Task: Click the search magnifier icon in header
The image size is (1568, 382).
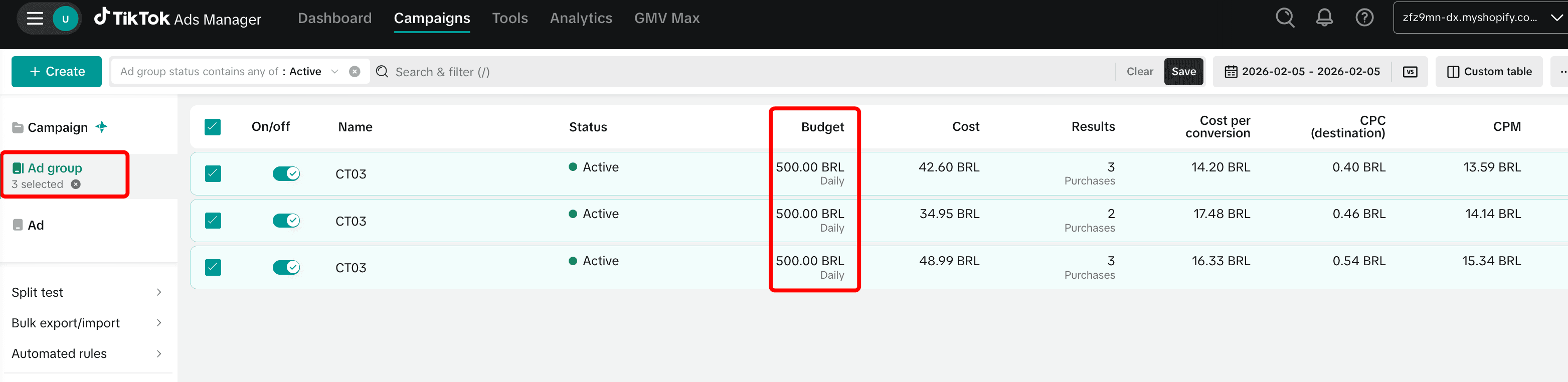Action: point(1284,18)
